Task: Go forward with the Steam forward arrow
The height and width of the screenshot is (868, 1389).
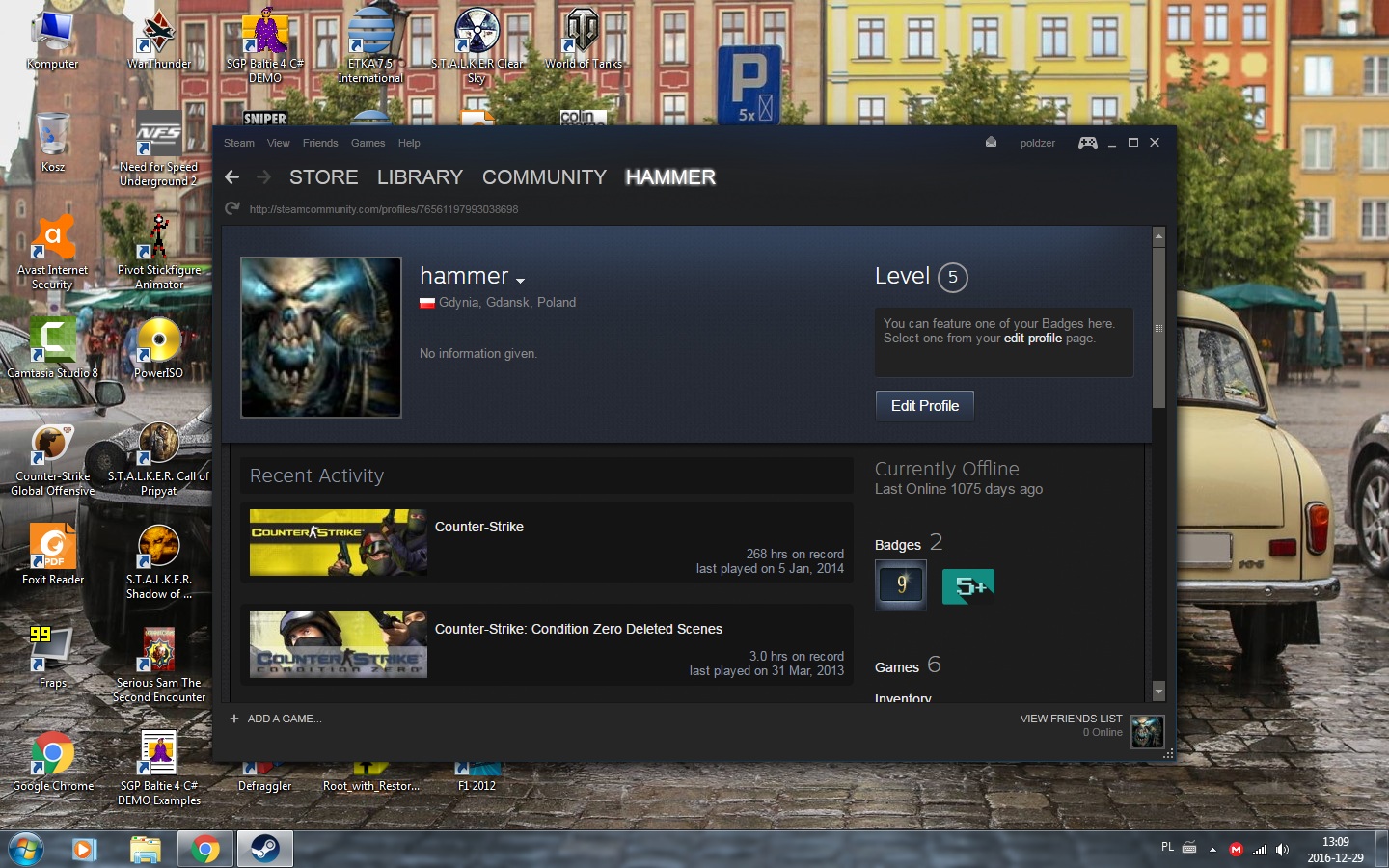Action: (263, 177)
